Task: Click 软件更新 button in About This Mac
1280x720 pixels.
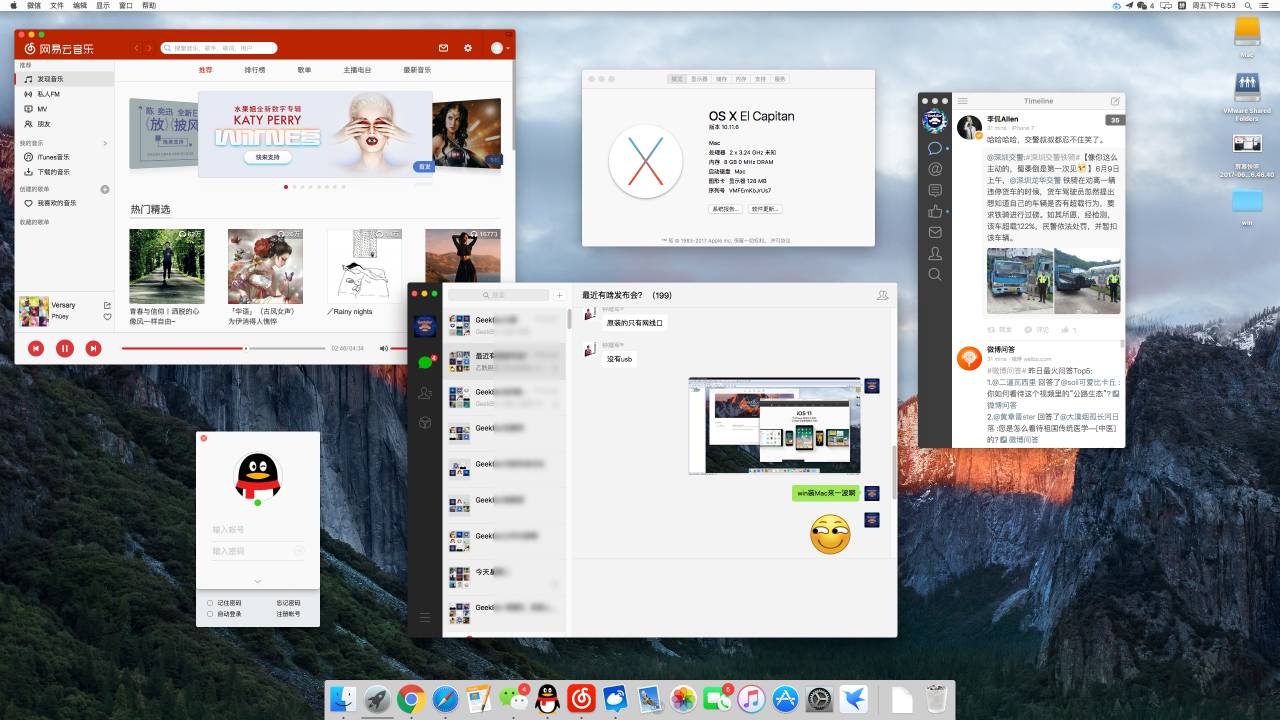Action: tap(765, 209)
